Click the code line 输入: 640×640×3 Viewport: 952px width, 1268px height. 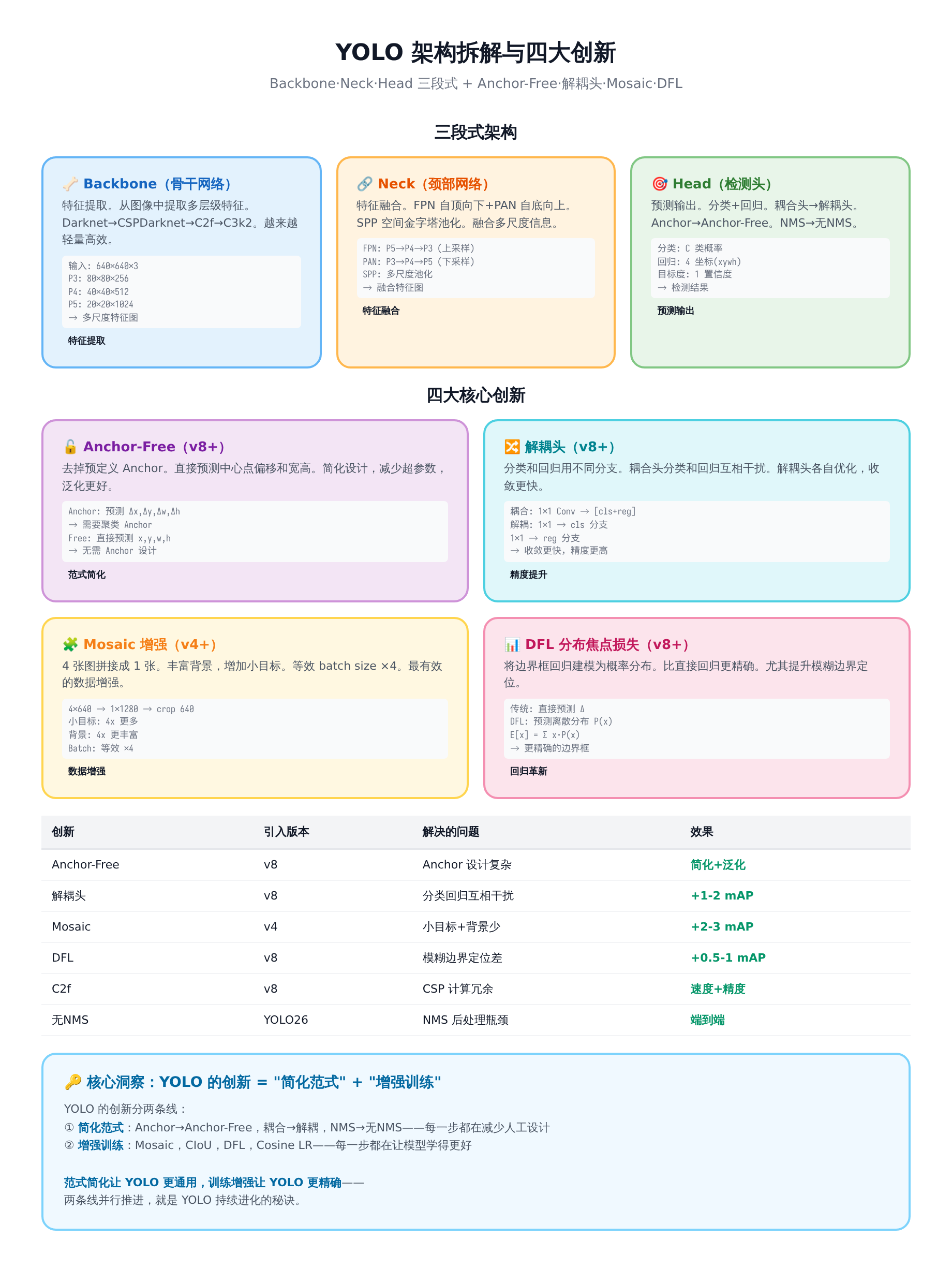click(103, 266)
